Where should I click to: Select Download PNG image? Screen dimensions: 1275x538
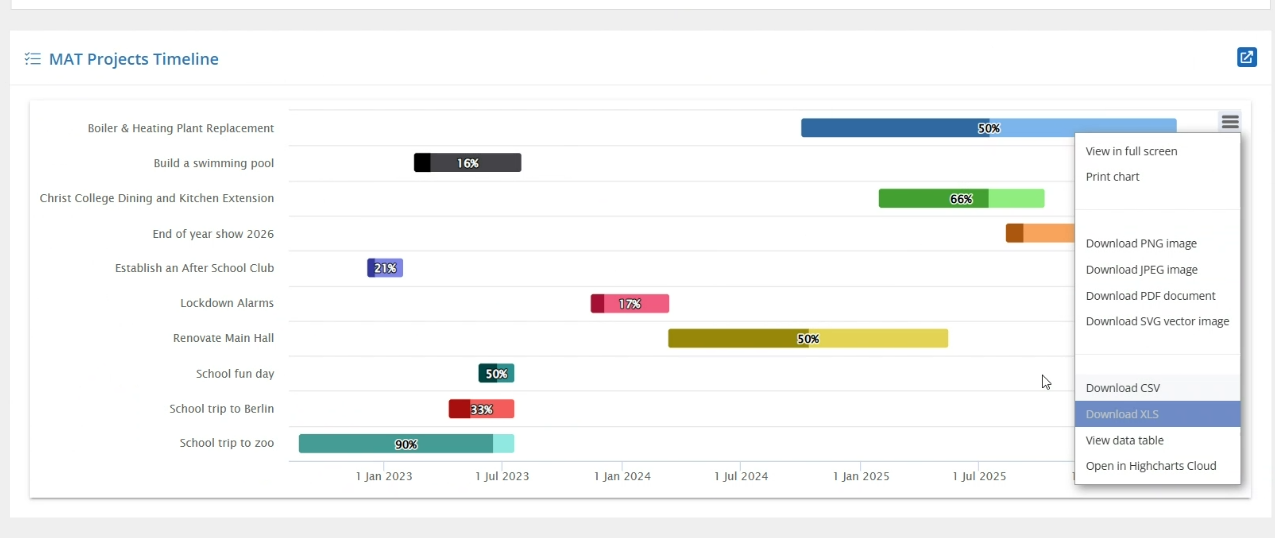point(1141,243)
